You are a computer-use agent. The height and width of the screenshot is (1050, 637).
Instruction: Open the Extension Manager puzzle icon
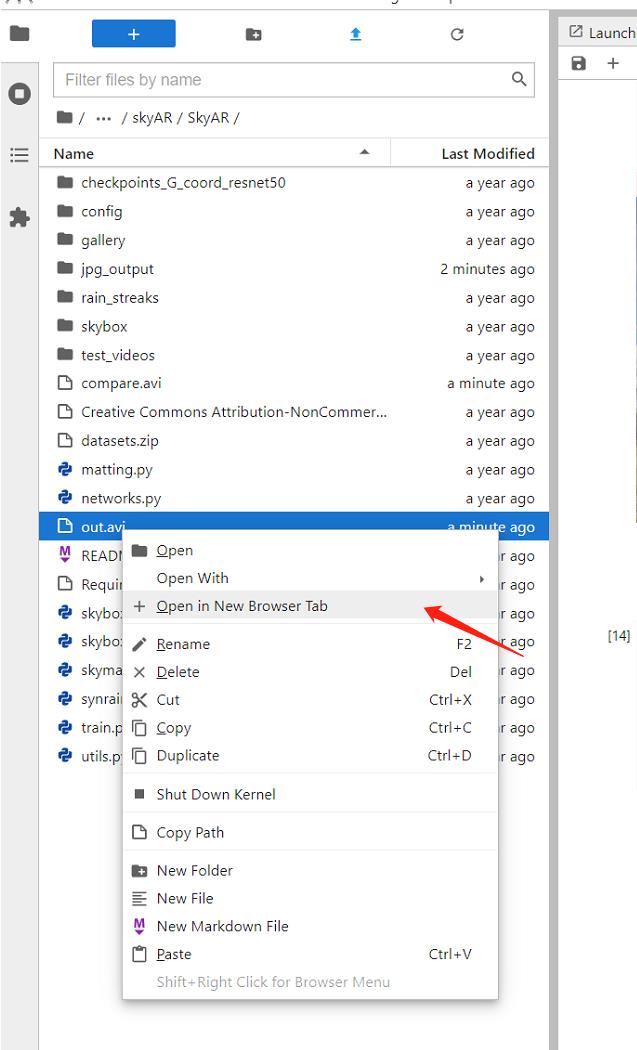pyautogui.click(x=19, y=217)
